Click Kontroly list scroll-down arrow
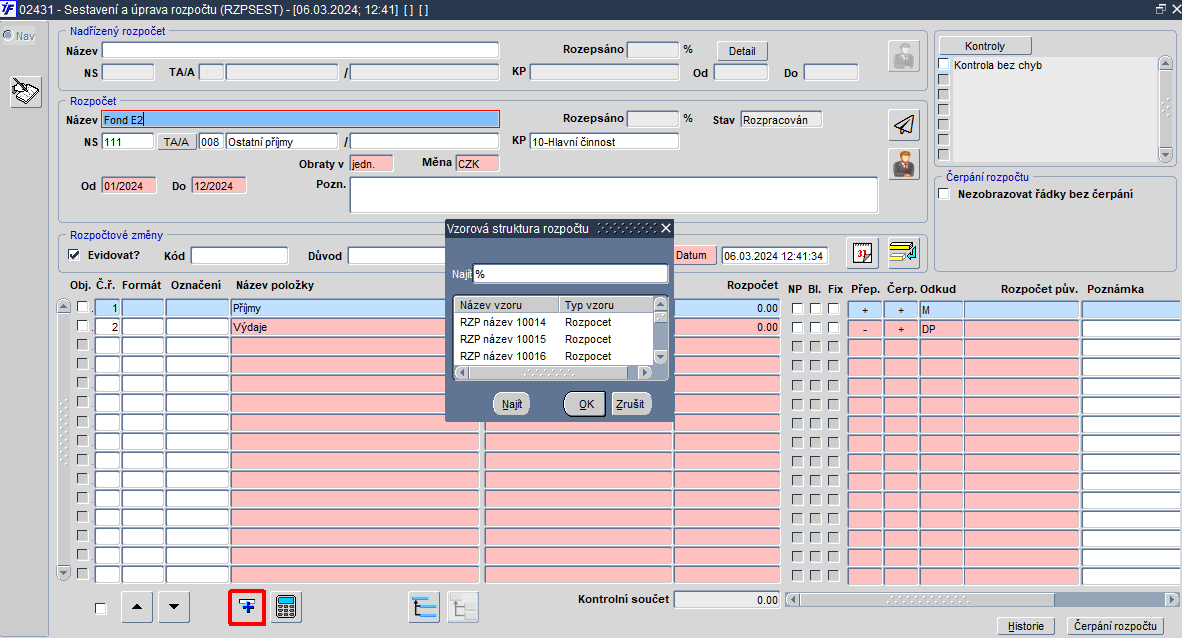Screen dimensions: 1182x638 click(x=1165, y=155)
